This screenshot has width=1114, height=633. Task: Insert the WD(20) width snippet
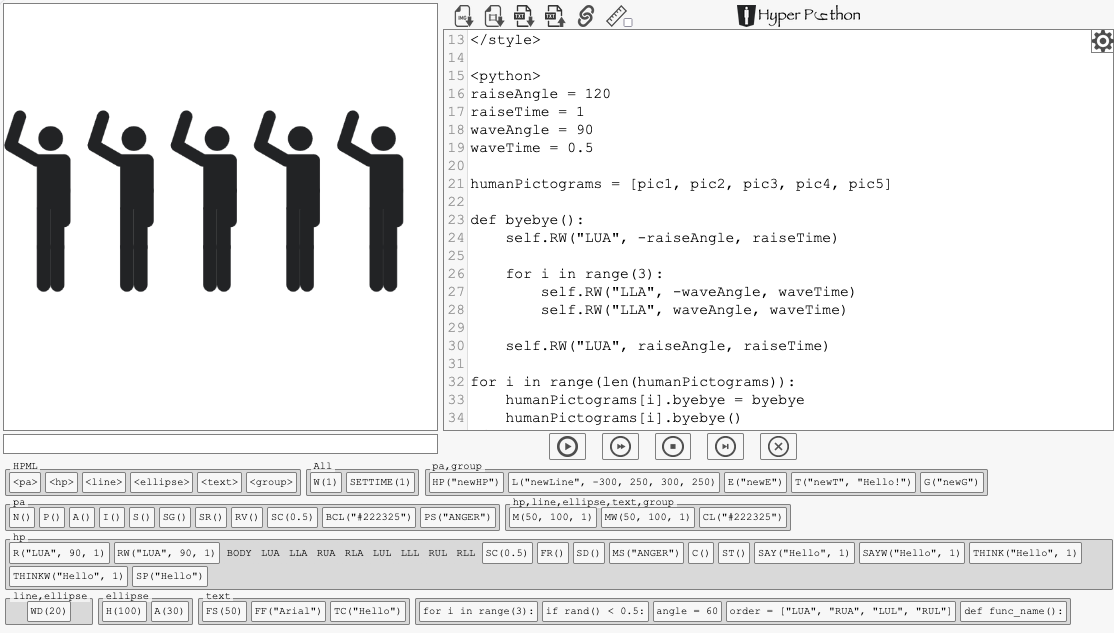[48, 611]
